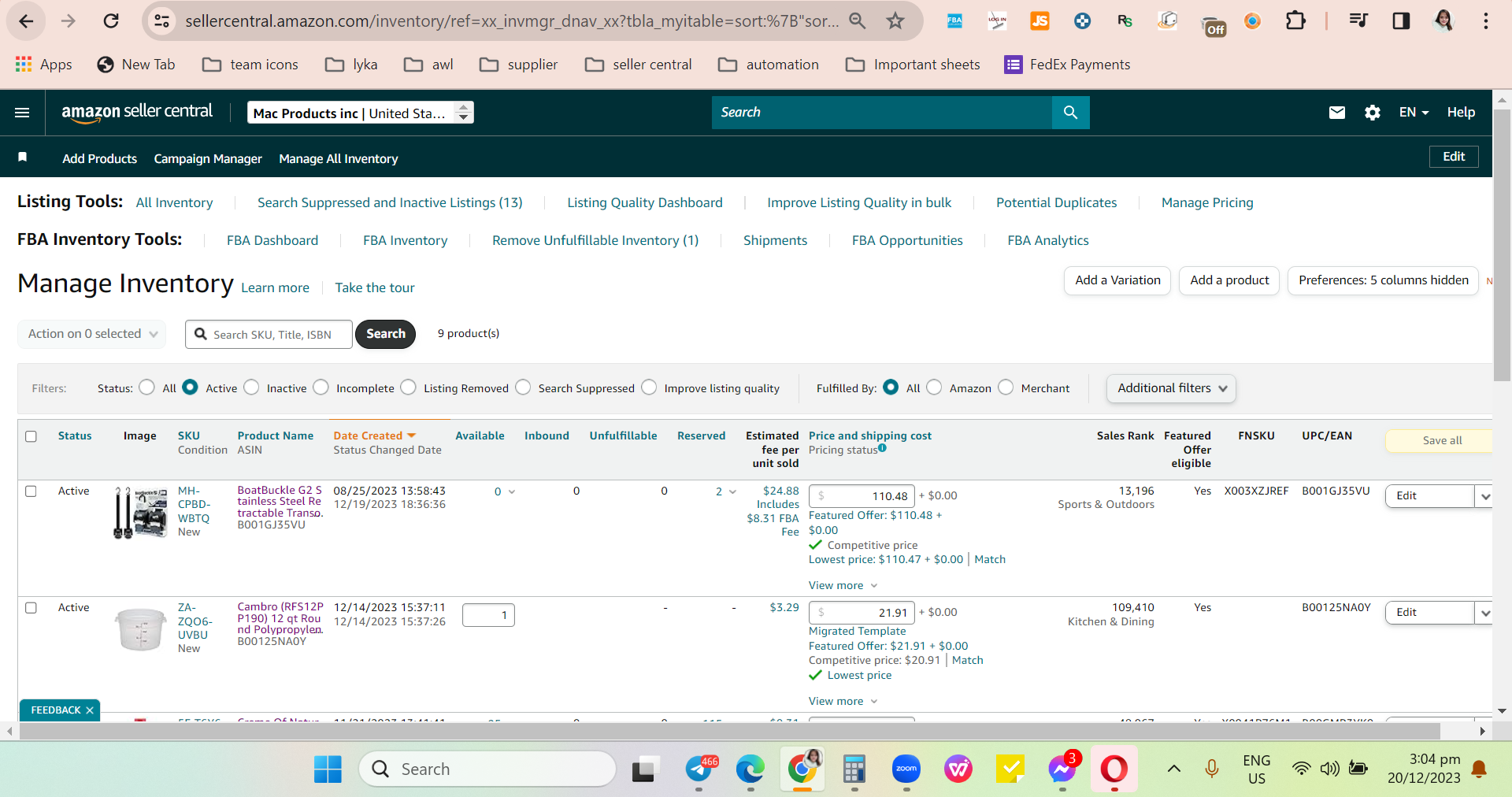Select the Incomplete status filter
The height and width of the screenshot is (797, 1512).
(321, 387)
